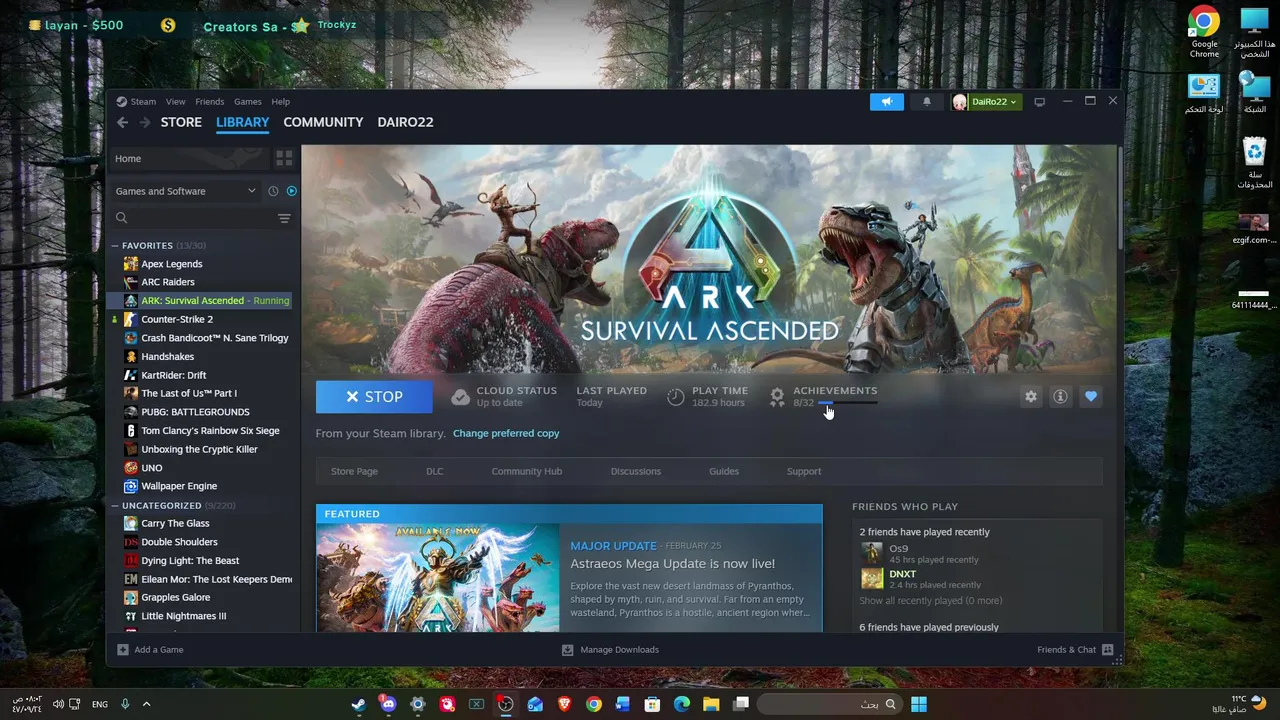1280x720 pixels.
Task: Toggle the ready-to-play filter icon
Action: (x=291, y=191)
